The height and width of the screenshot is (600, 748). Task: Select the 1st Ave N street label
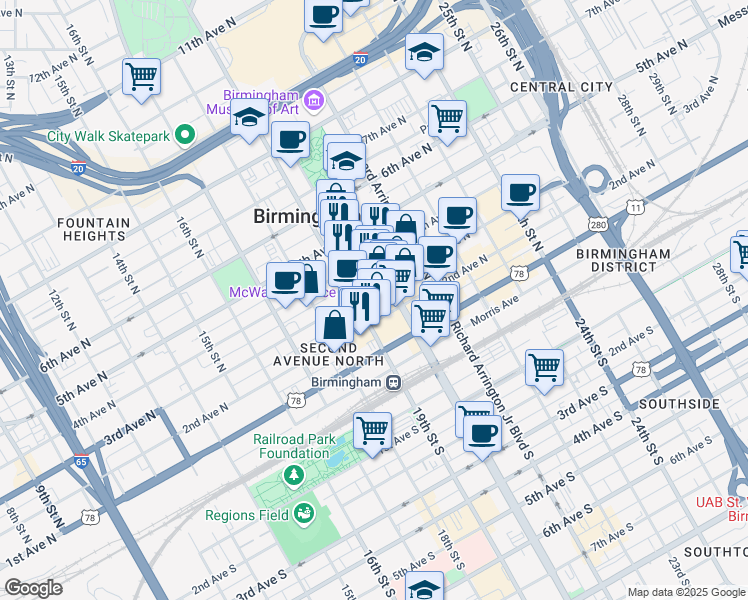click(x=31, y=549)
